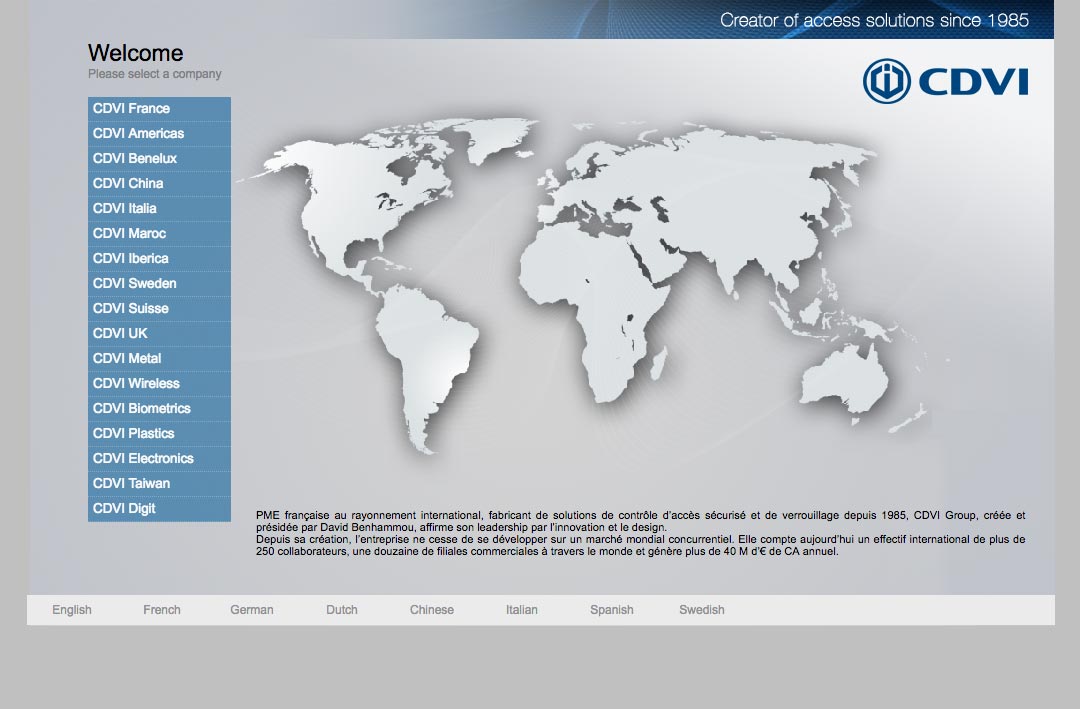Viewport: 1080px width, 709px height.
Task: Select the CDVI China entry
Action: point(159,184)
